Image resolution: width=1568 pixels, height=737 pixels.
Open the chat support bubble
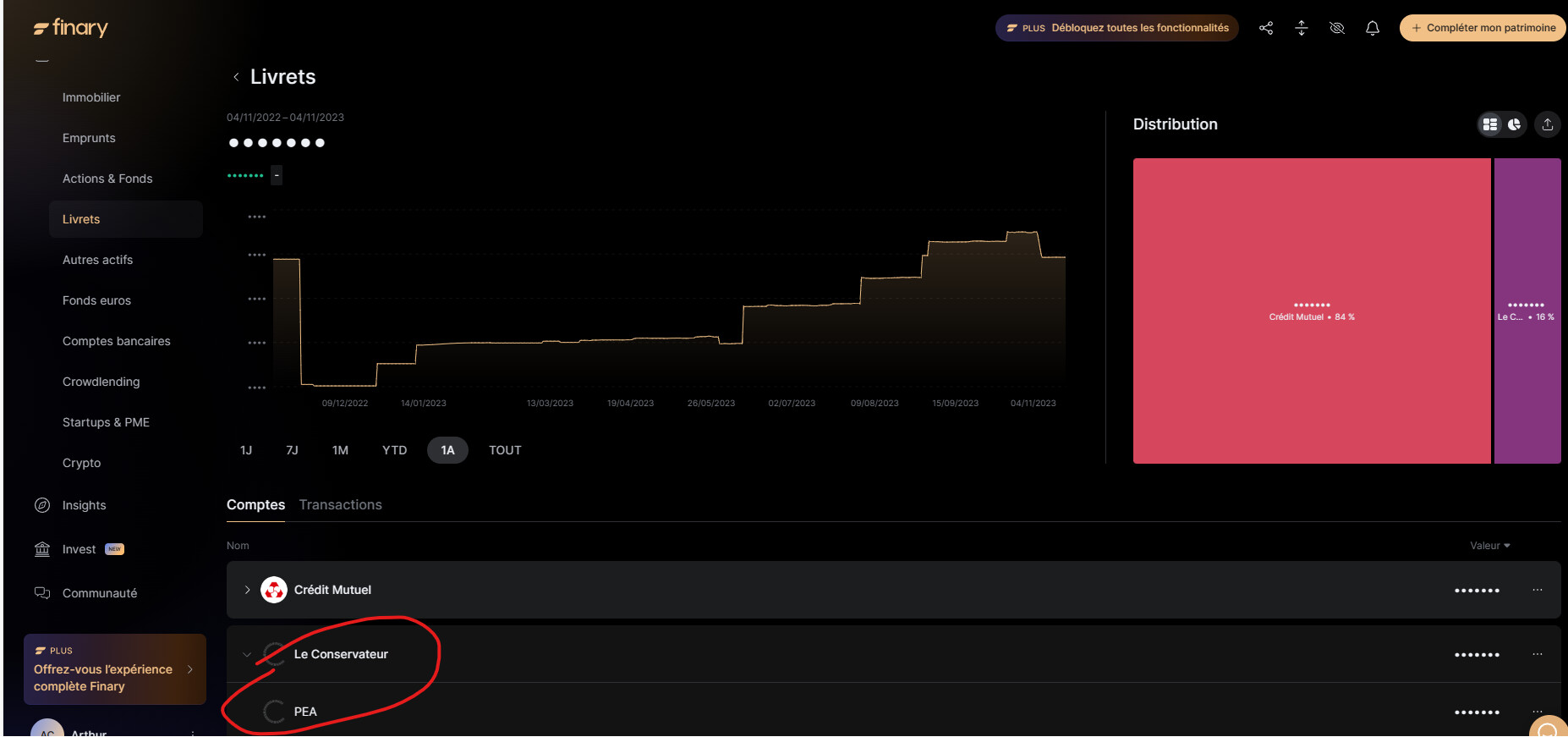(1547, 729)
